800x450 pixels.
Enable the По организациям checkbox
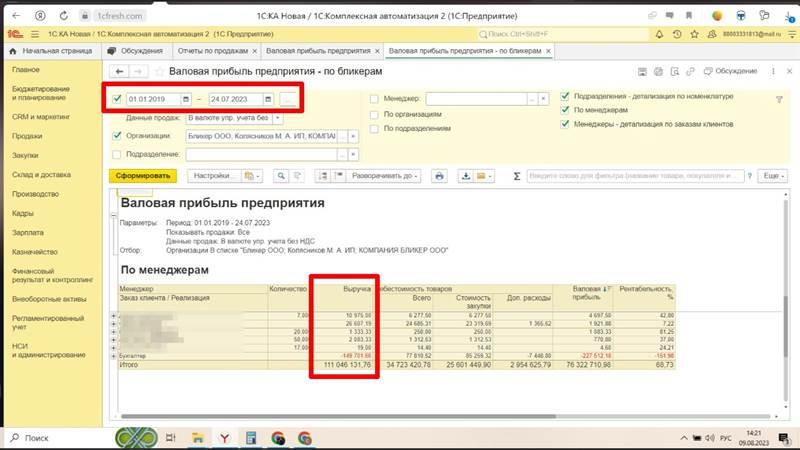[374, 115]
